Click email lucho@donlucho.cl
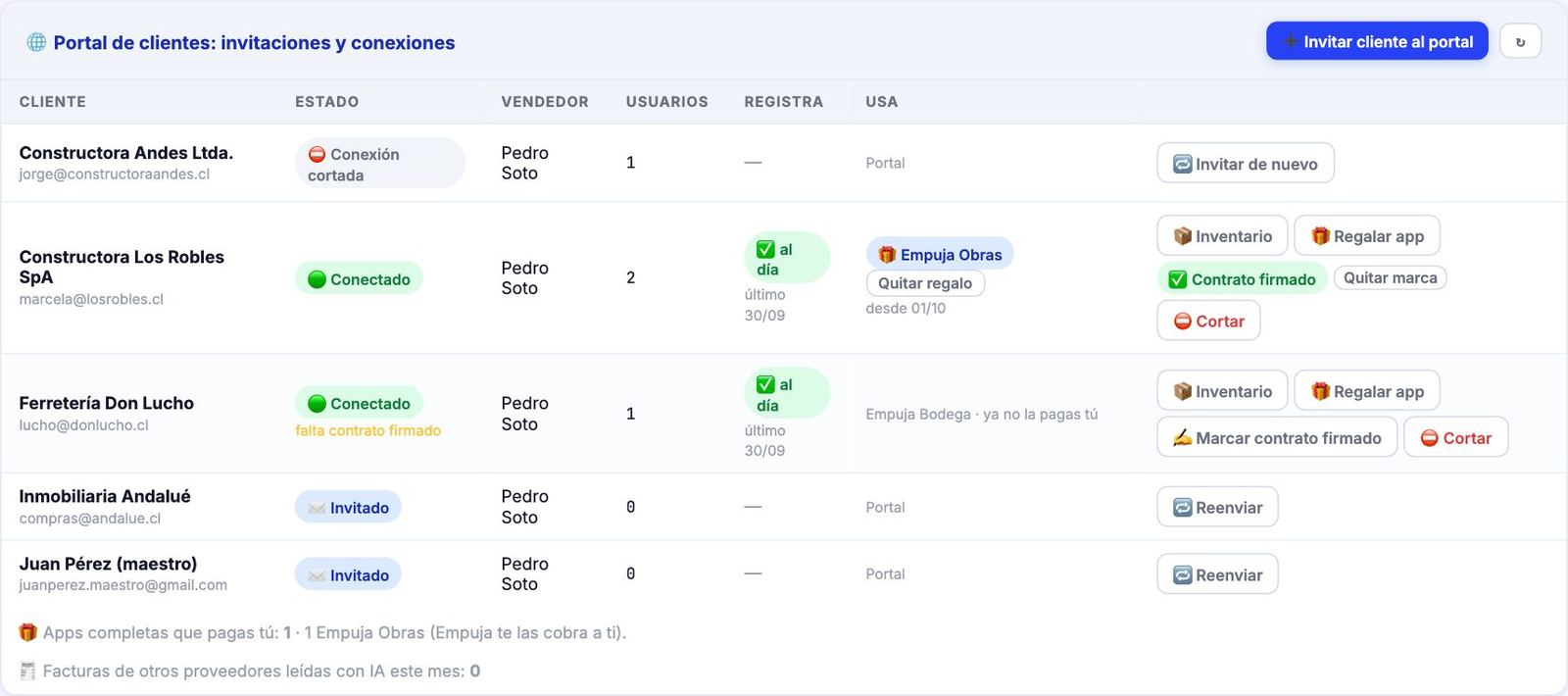1568x696 pixels. pos(83,425)
